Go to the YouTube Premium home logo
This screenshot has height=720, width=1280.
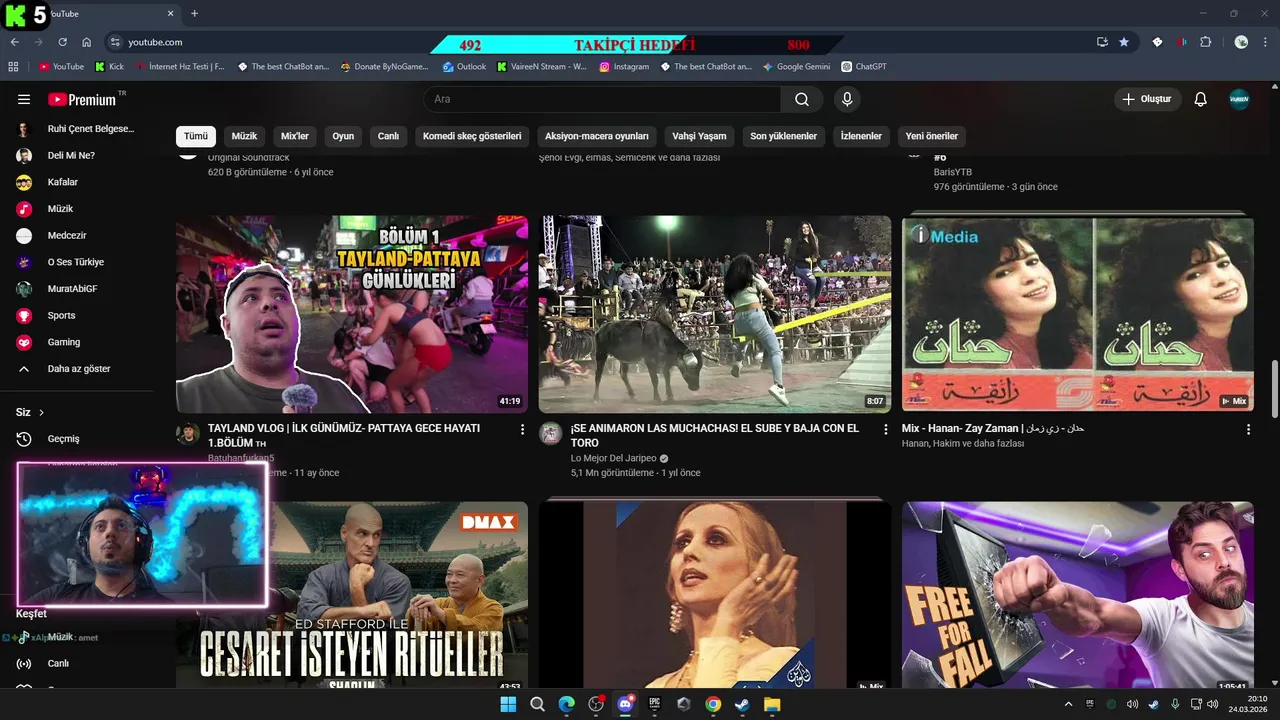click(x=82, y=99)
